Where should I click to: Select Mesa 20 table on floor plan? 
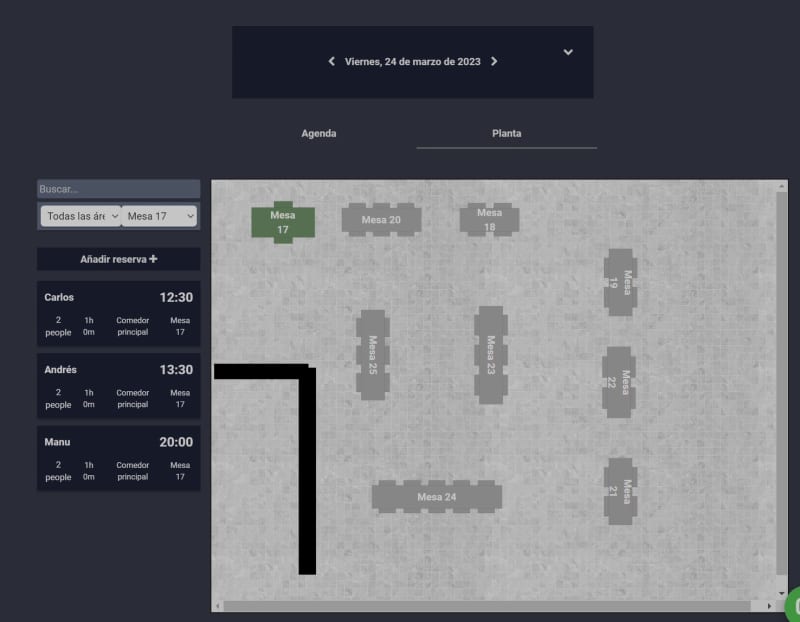381,220
